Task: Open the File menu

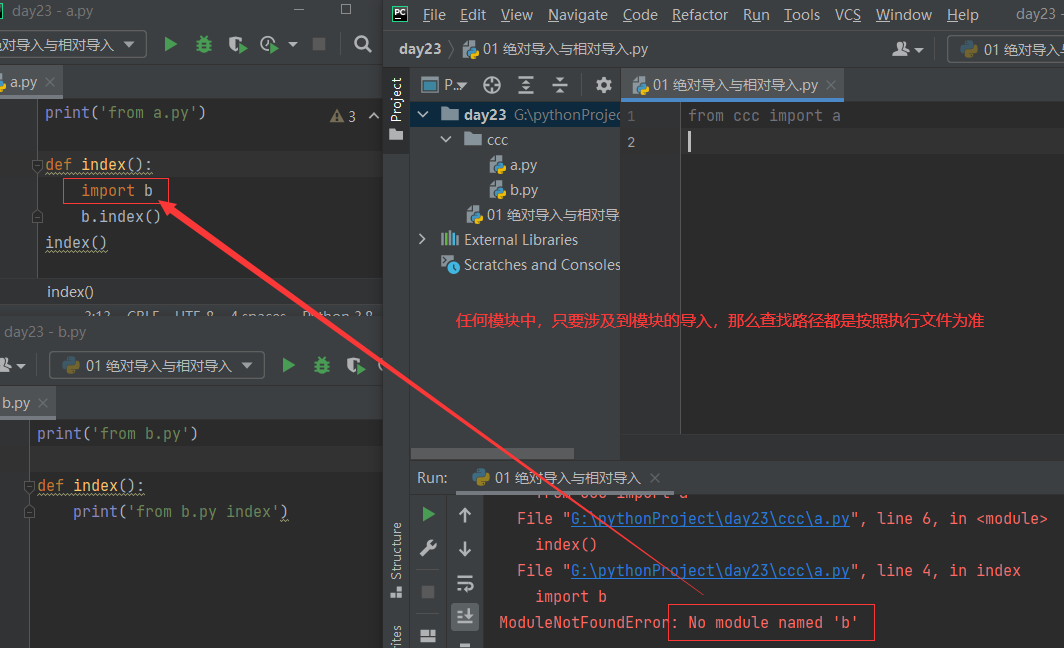Action: tap(434, 15)
